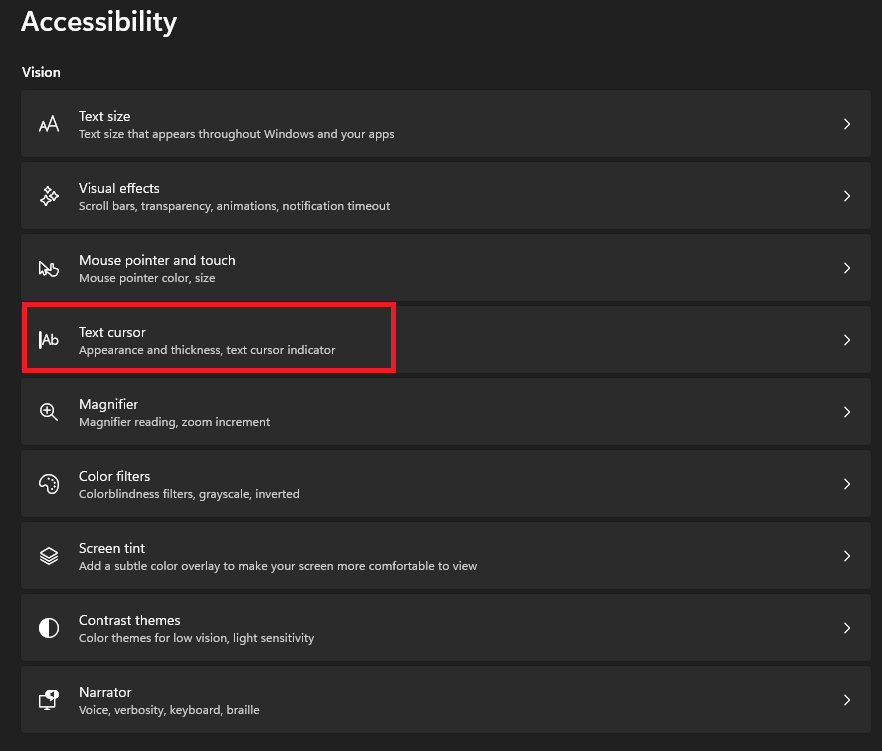Open Contrast themes page chevron
The height and width of the screenshot is (751, 882).
(847, 628)
